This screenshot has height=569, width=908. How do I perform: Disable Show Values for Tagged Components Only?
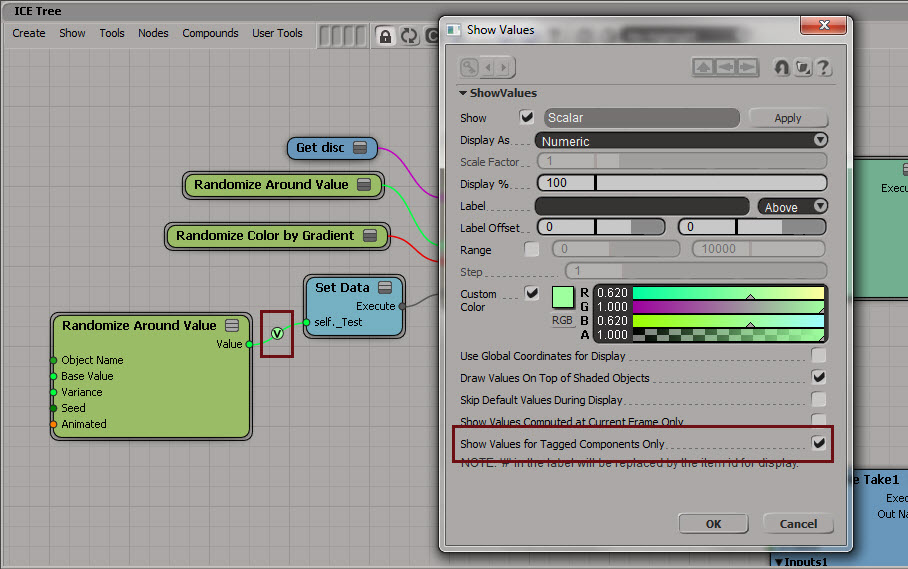pos(819,443)
